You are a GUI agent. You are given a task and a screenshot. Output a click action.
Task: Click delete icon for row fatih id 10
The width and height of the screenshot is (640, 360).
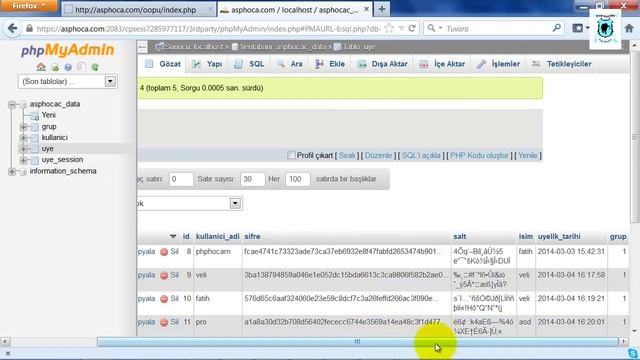click(164, 299)
